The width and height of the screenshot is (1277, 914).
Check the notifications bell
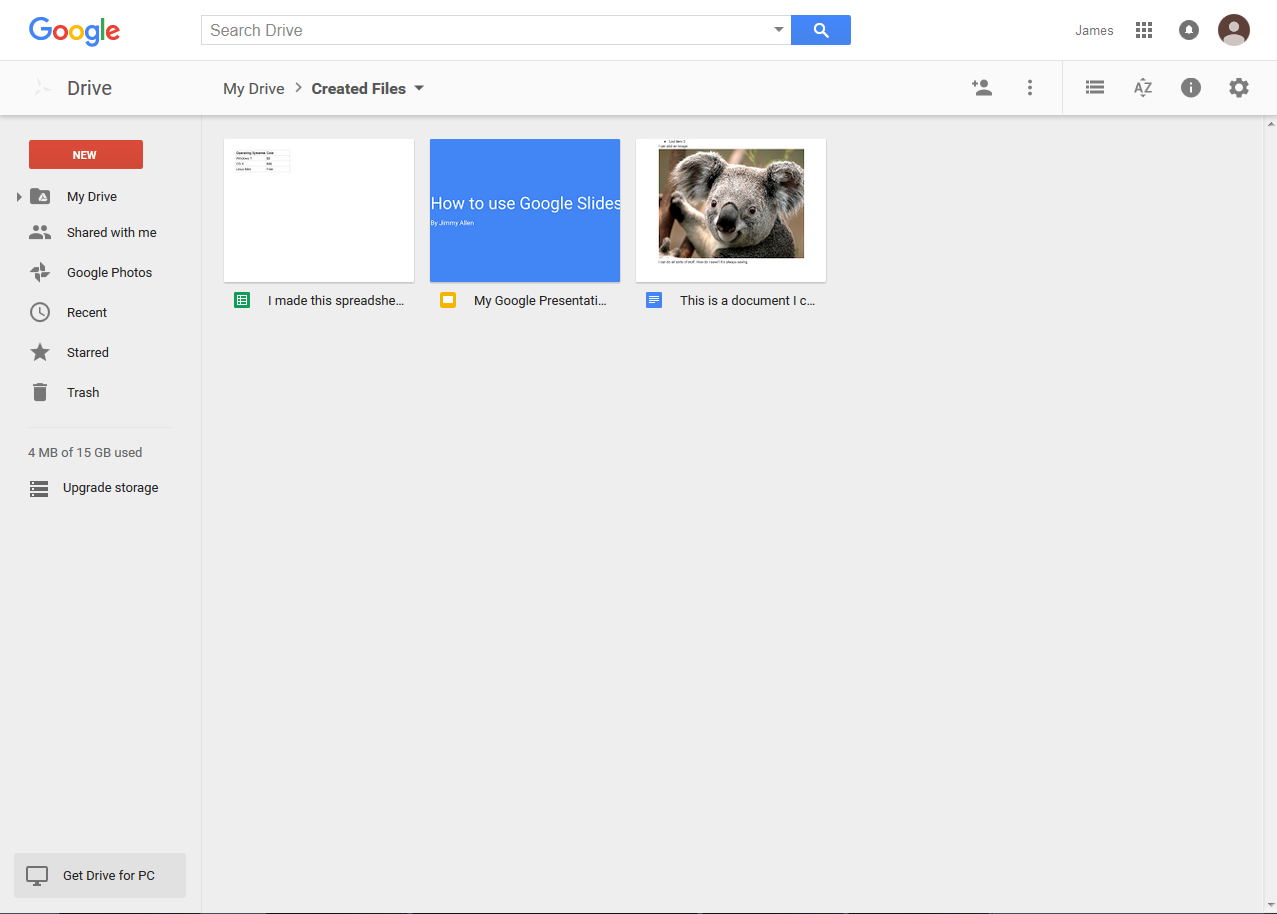point(1189,30)
